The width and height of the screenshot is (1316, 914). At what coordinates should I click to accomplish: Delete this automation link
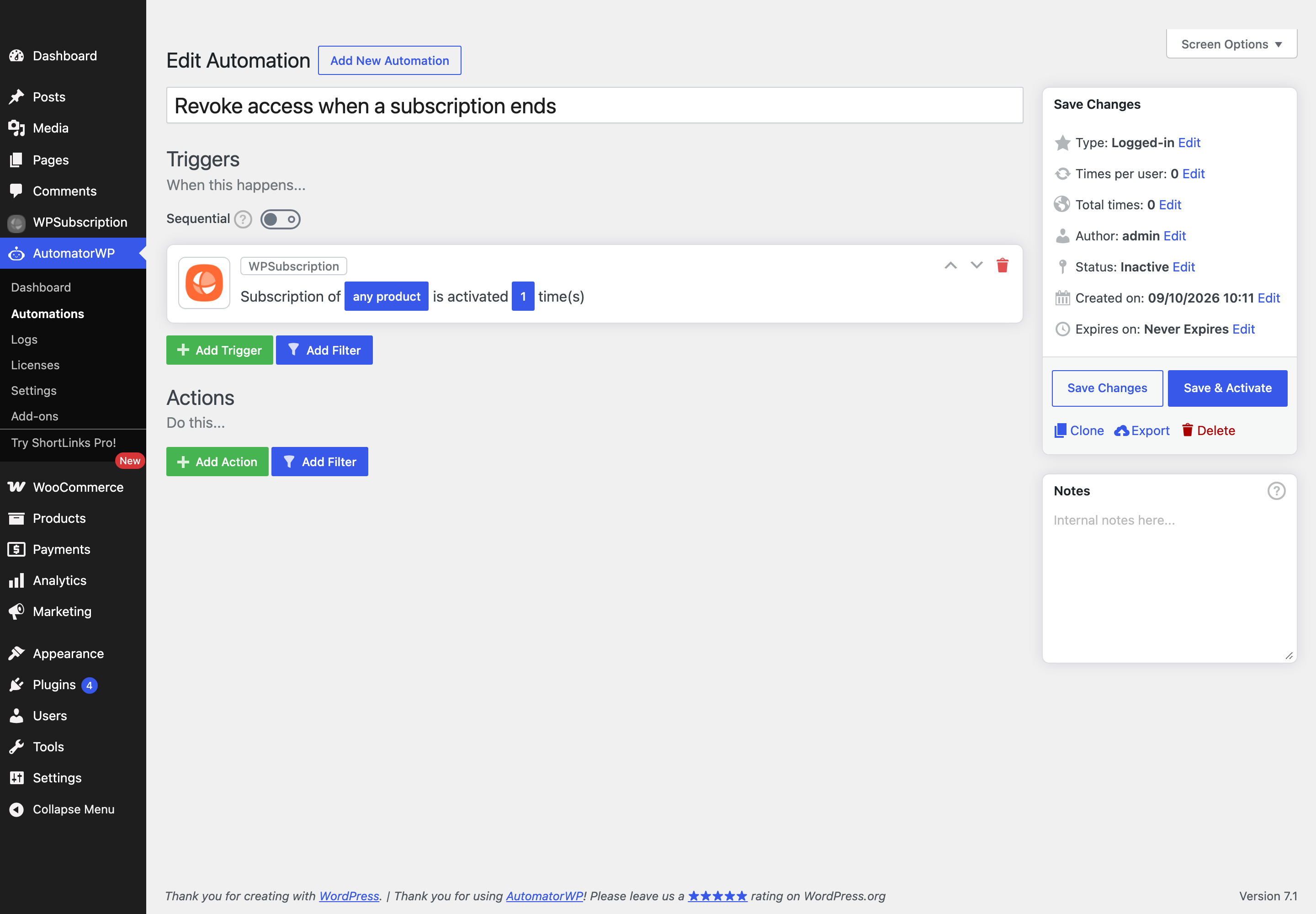click(x=1208, y=430)
